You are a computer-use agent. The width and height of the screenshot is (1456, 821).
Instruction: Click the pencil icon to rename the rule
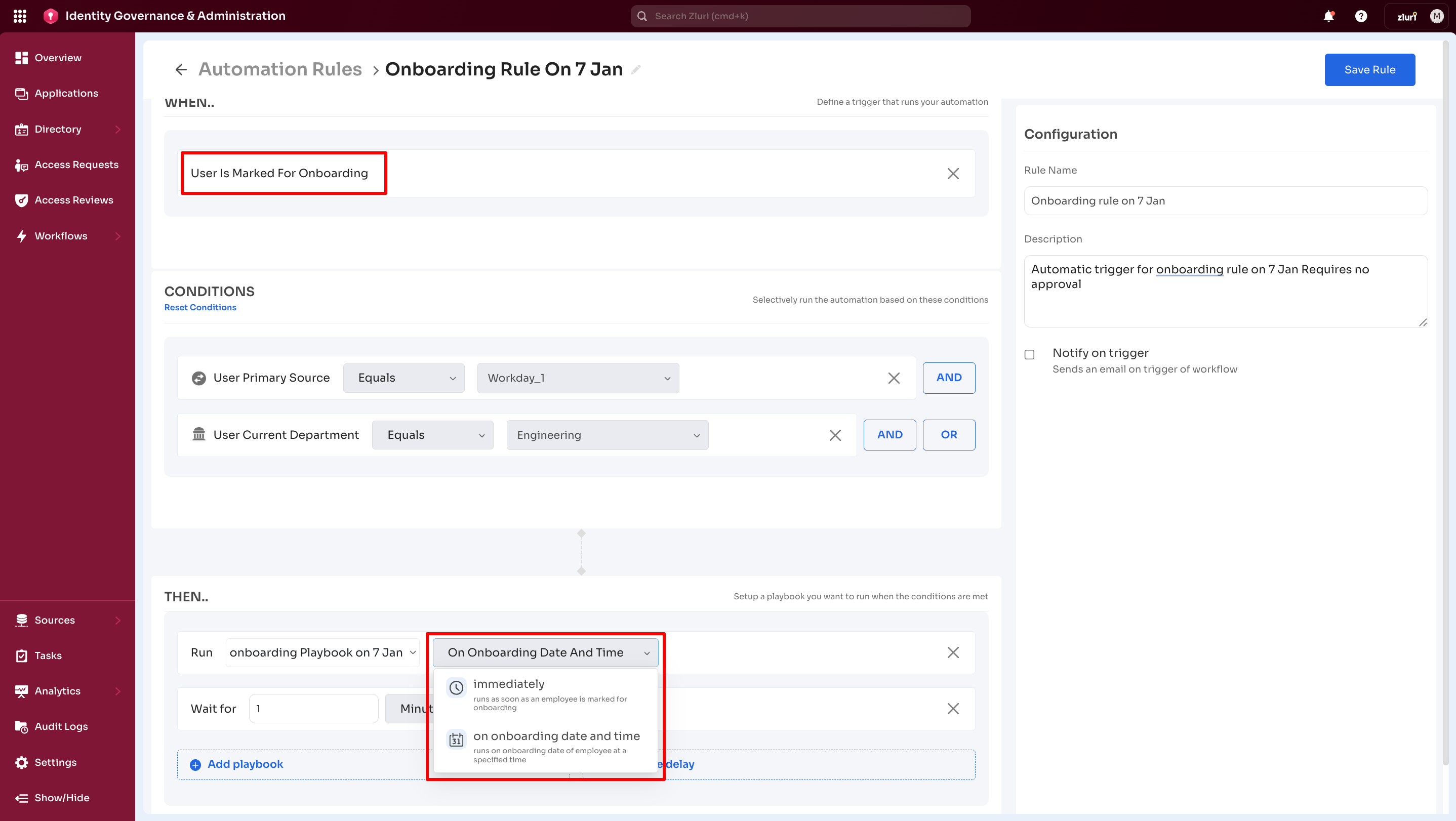tap(636, 69)
